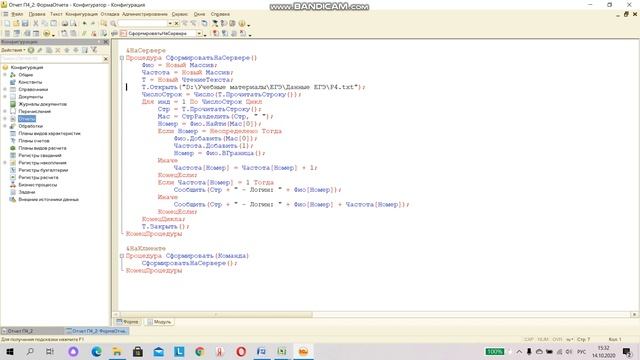Click the Windows Start button
Screen dimensions: 640x360
coord(9,351)
